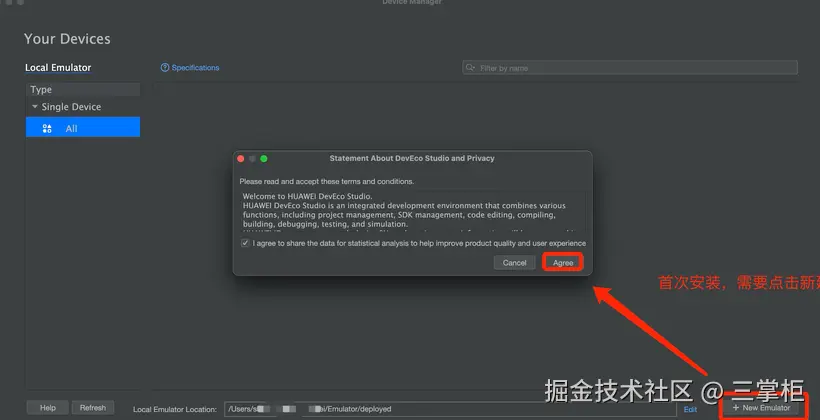Screen dimensions: 820x420
Task: Click the 'Please read and accept these terms' text
Action: (326, 181)
